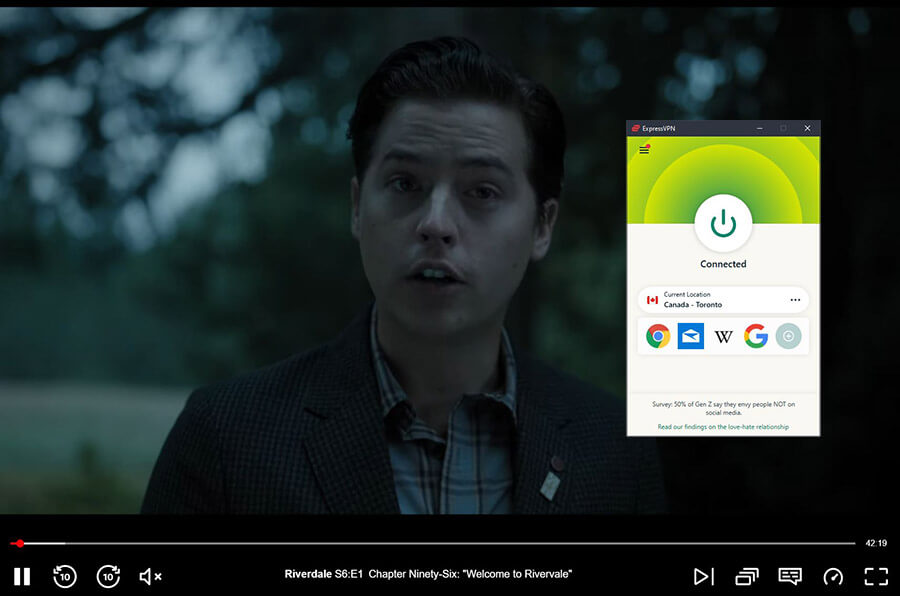Open the playback speed control

[x=833, y=576]
